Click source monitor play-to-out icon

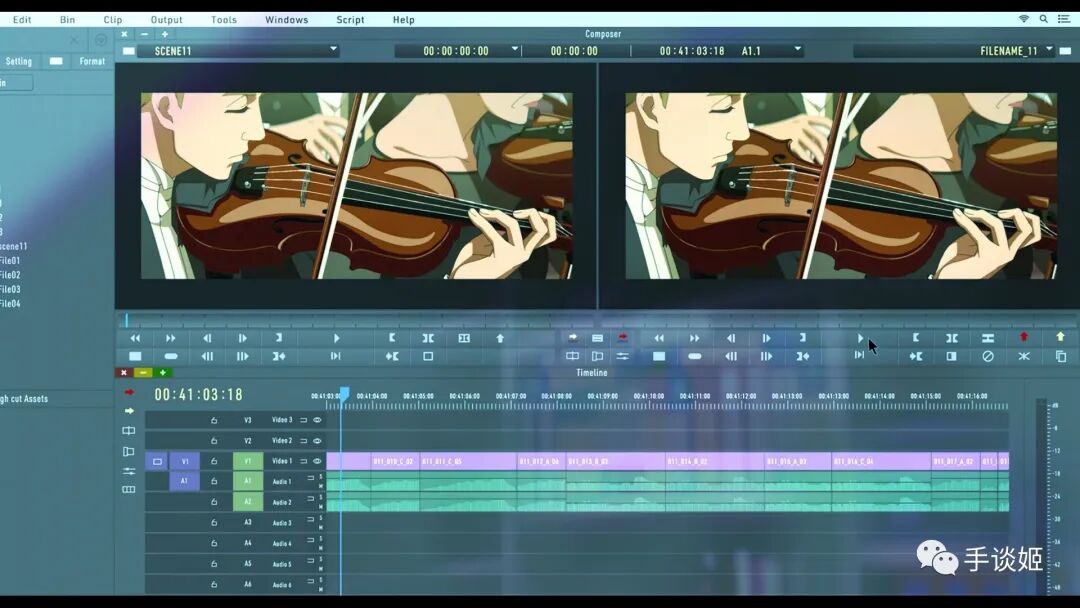(335, 356)
